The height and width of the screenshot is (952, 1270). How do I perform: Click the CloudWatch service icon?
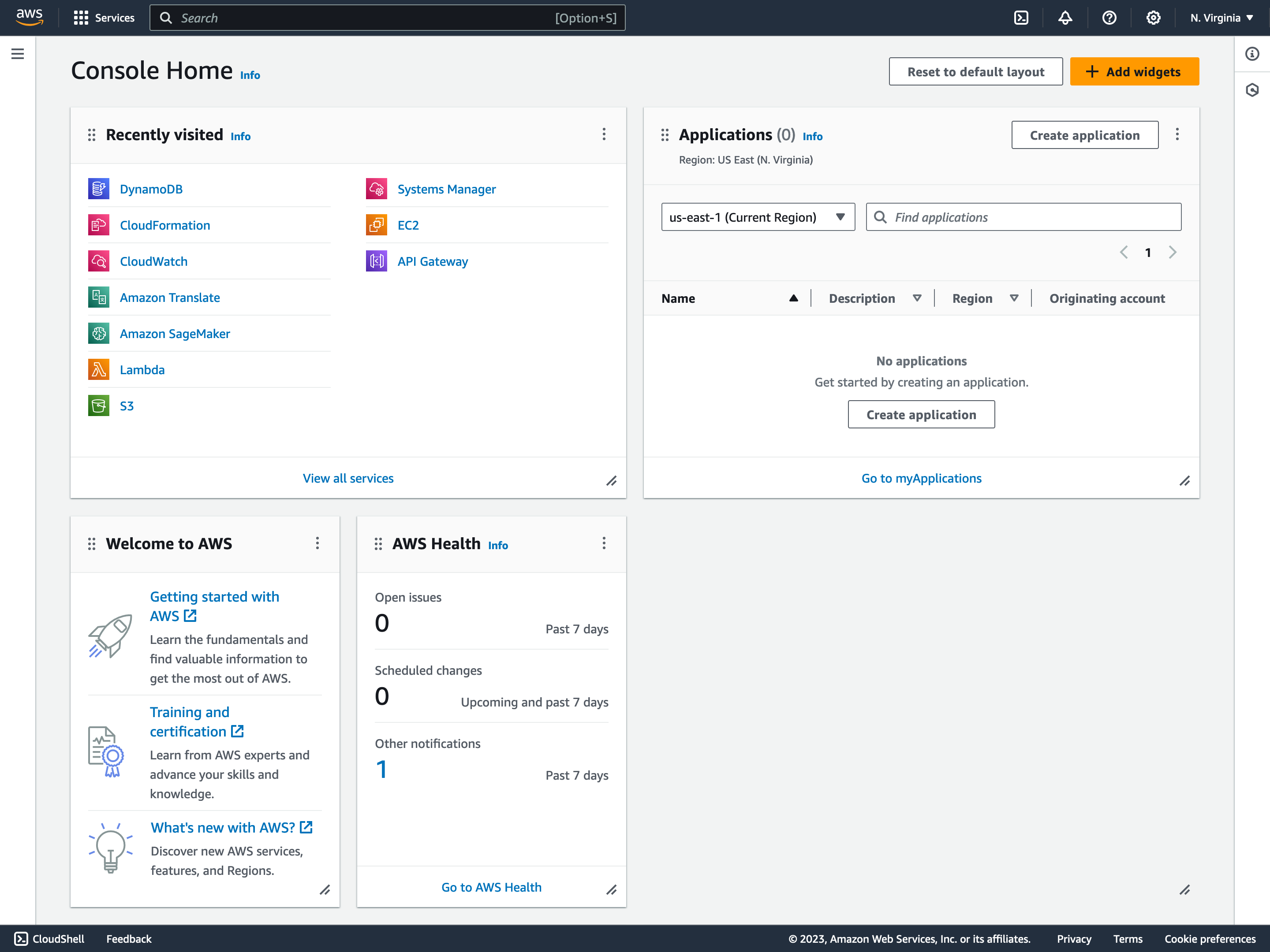pyautogui.click(x=99, y=261)
